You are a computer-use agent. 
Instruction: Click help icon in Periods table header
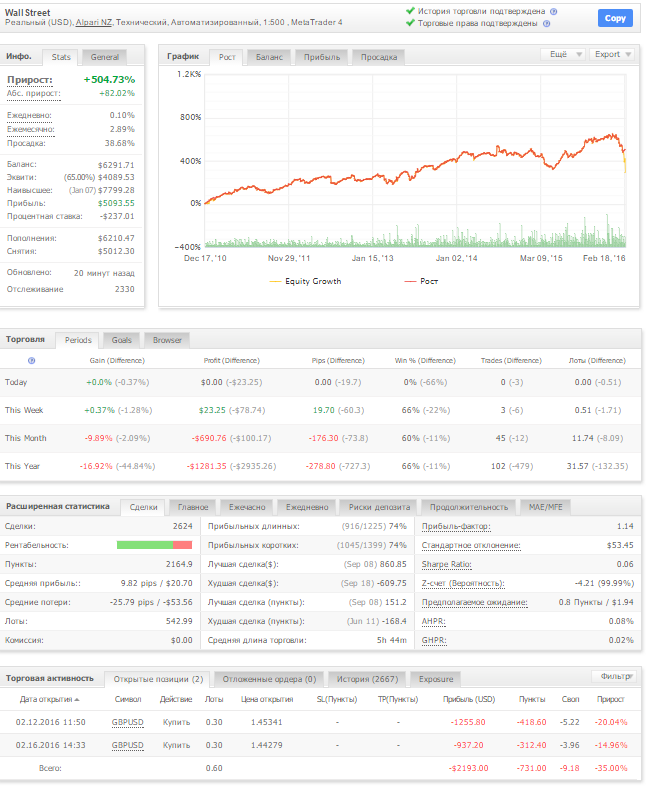31,361
